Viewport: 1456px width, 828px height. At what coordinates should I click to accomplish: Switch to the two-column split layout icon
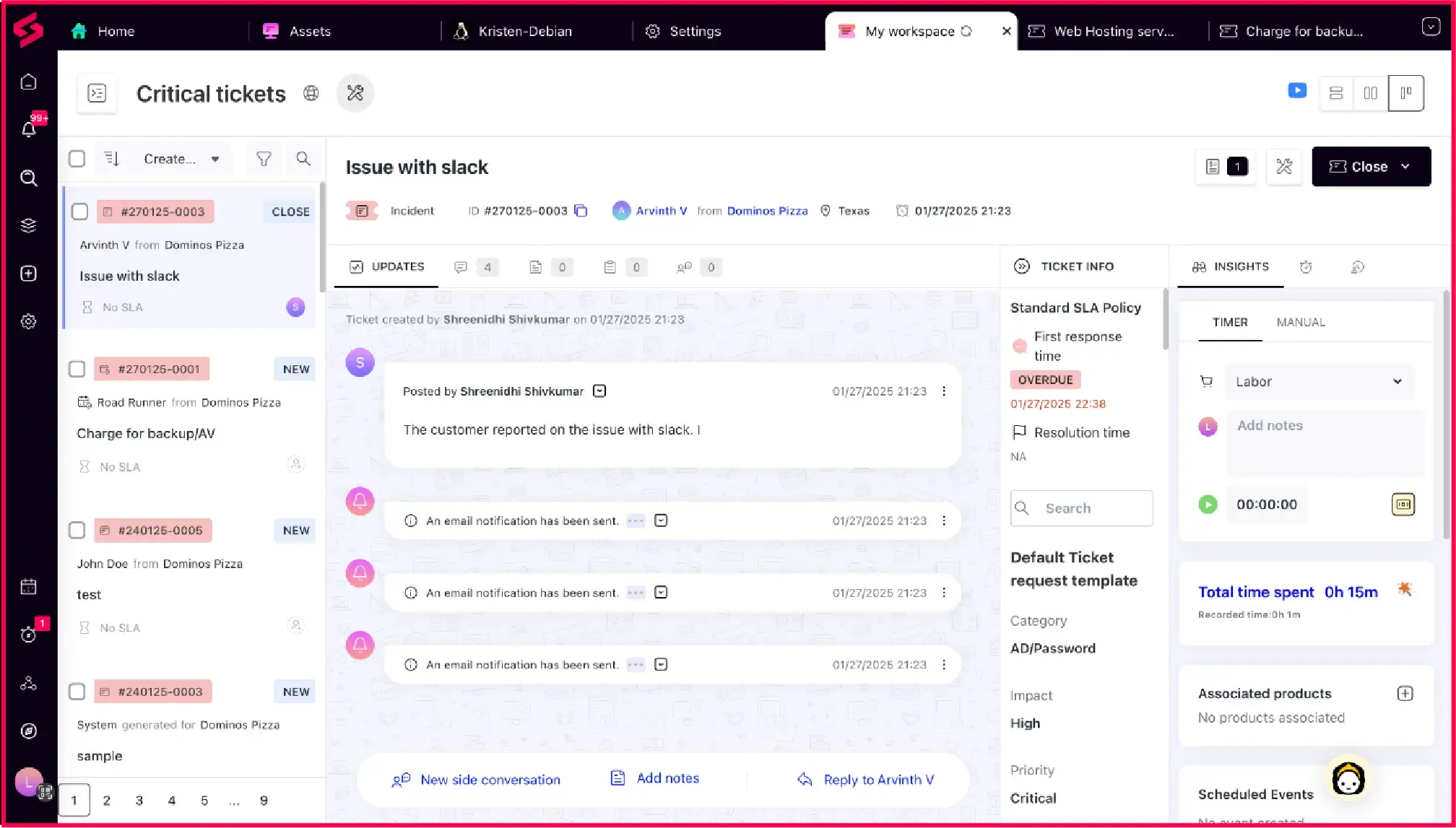coord(1370,93)
